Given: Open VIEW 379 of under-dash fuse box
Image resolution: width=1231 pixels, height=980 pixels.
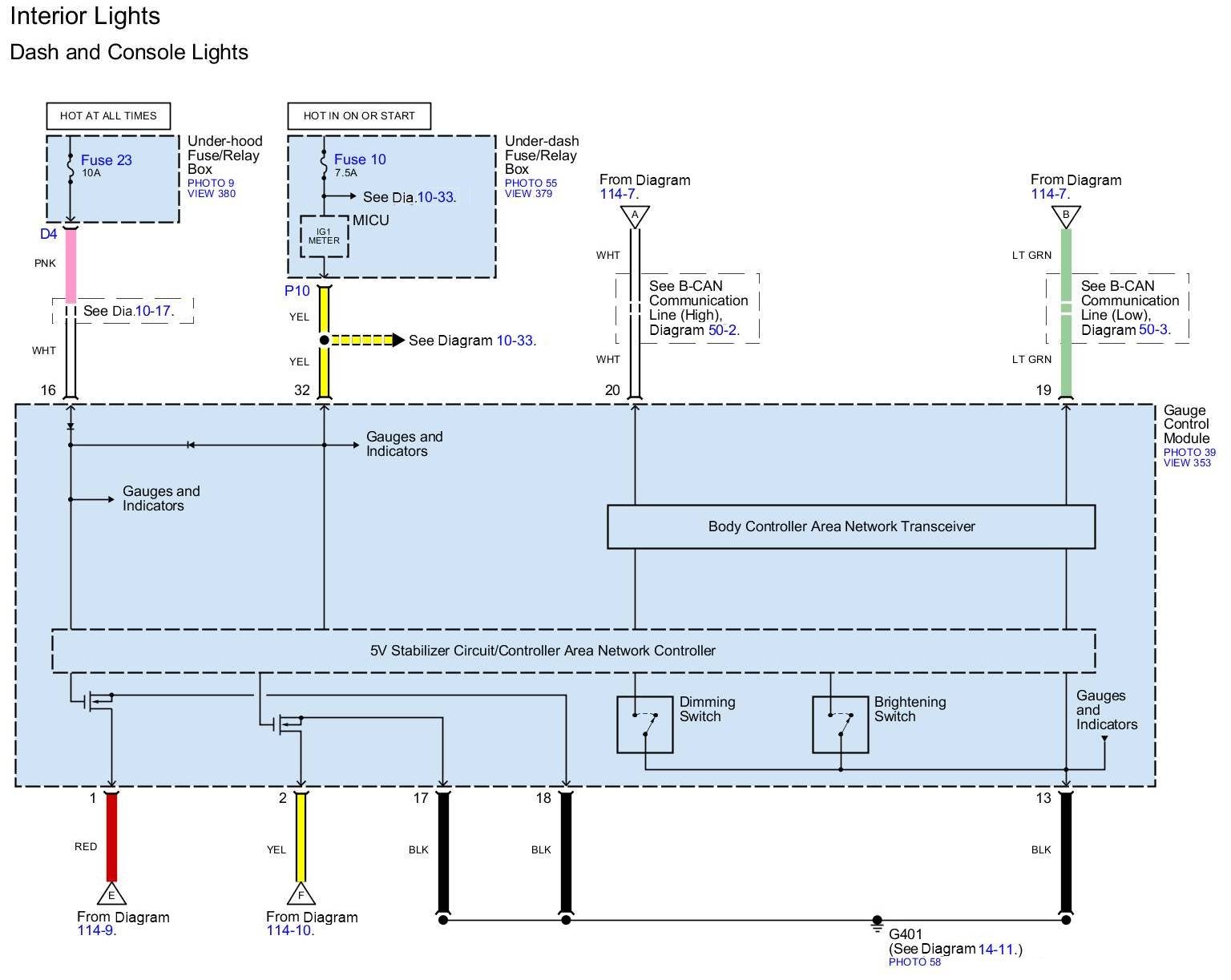Looking at the screenshot, I should click(528, 194).
